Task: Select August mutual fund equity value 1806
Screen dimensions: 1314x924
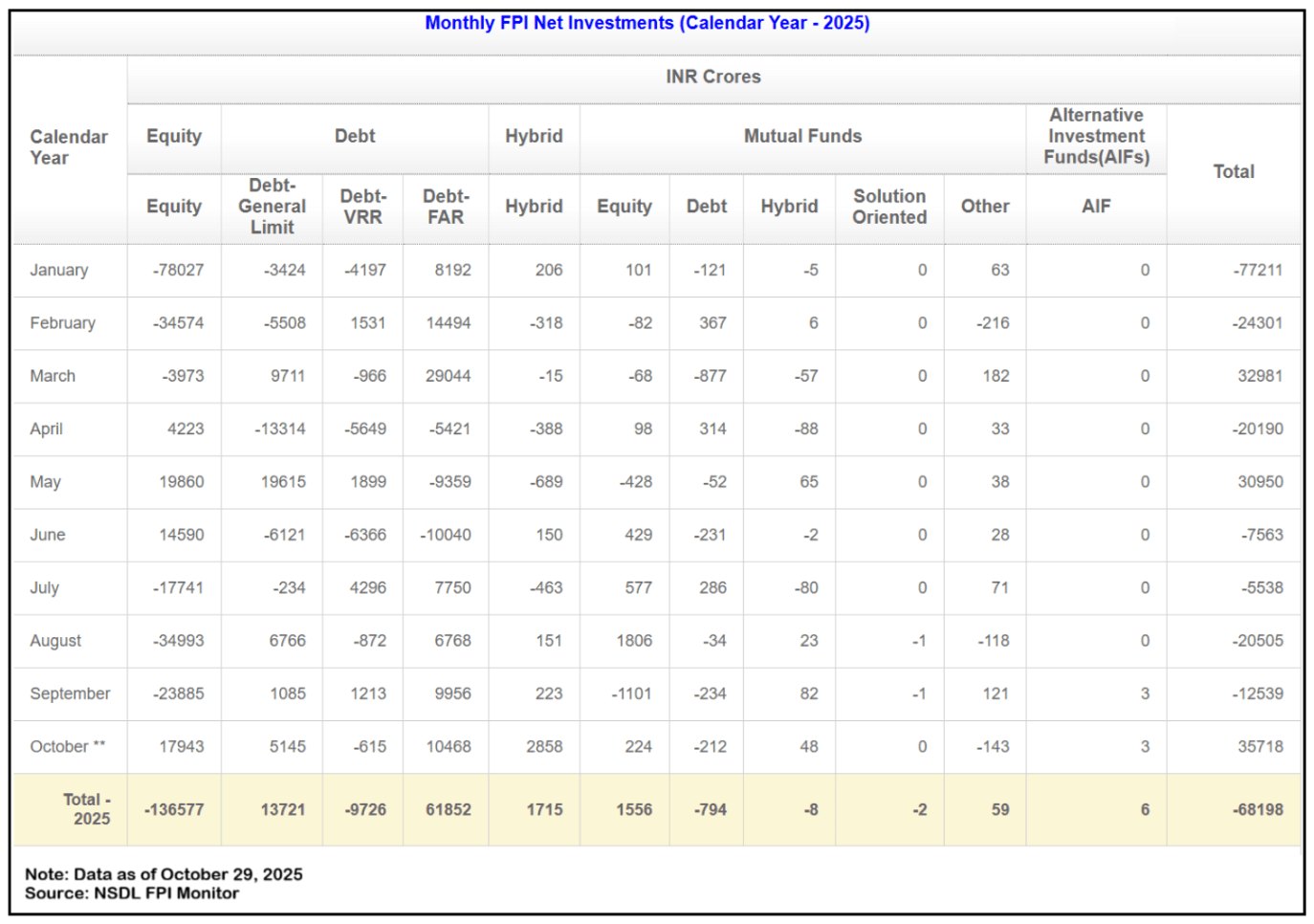Action: (633, 641)
